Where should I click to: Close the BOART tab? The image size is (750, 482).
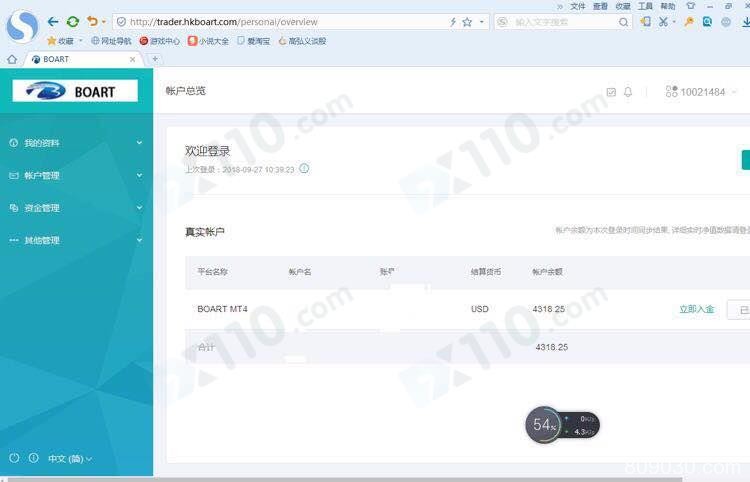pos(132,59)
